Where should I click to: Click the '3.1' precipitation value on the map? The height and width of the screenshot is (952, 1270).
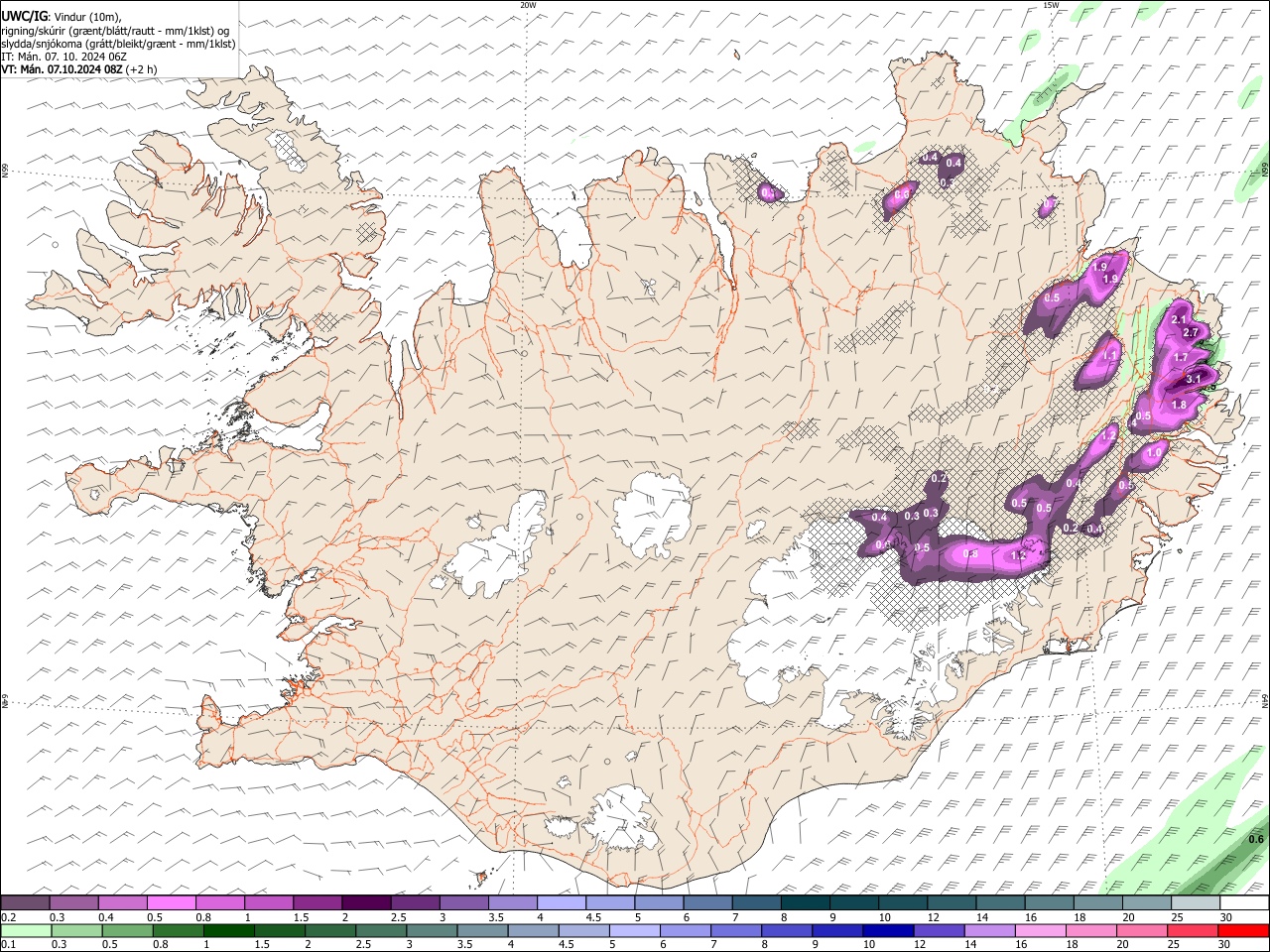click(x=1194, y=379)
